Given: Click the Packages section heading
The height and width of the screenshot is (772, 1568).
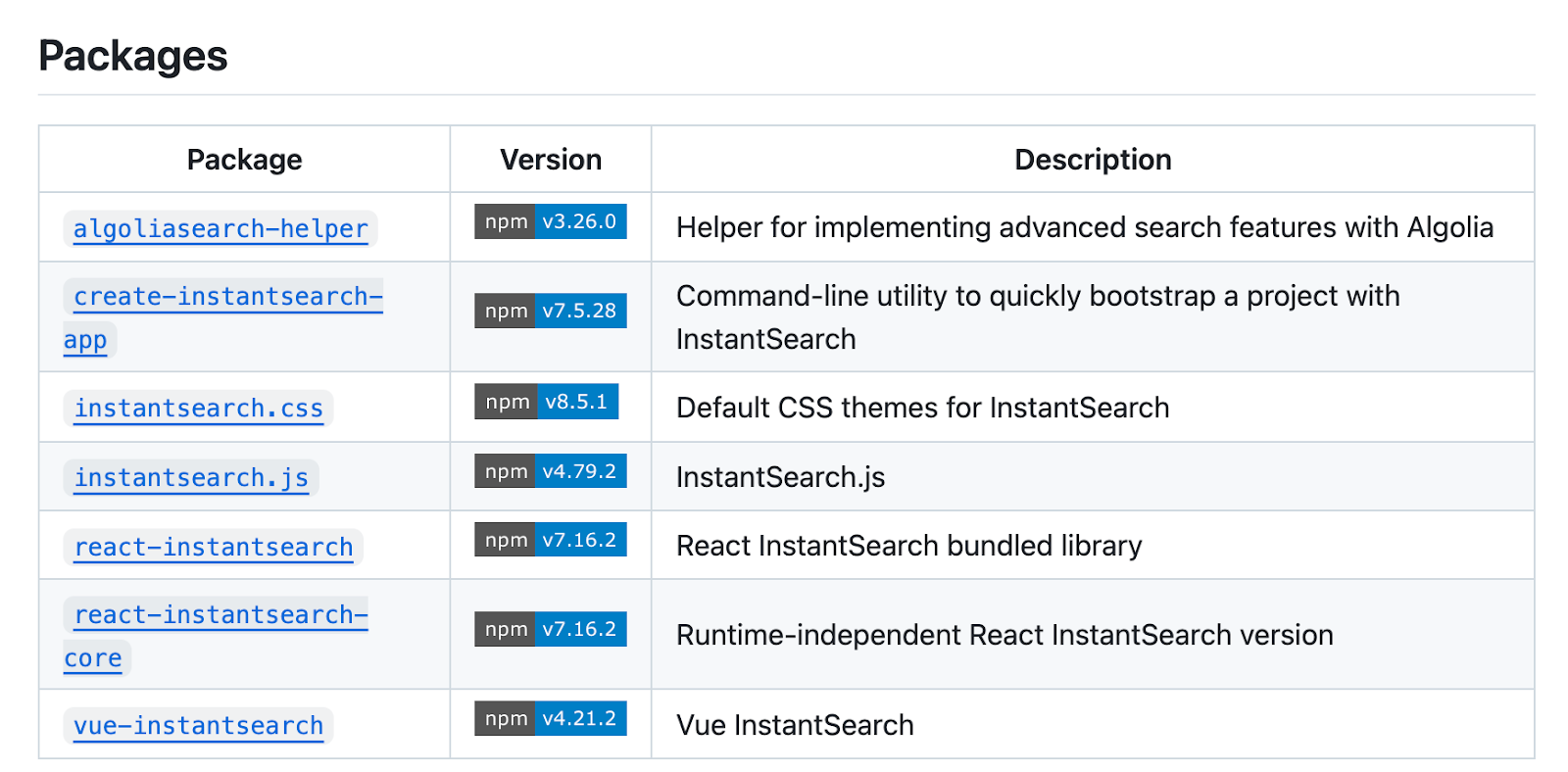Looking at the screenshot, I should coord(133,56).
